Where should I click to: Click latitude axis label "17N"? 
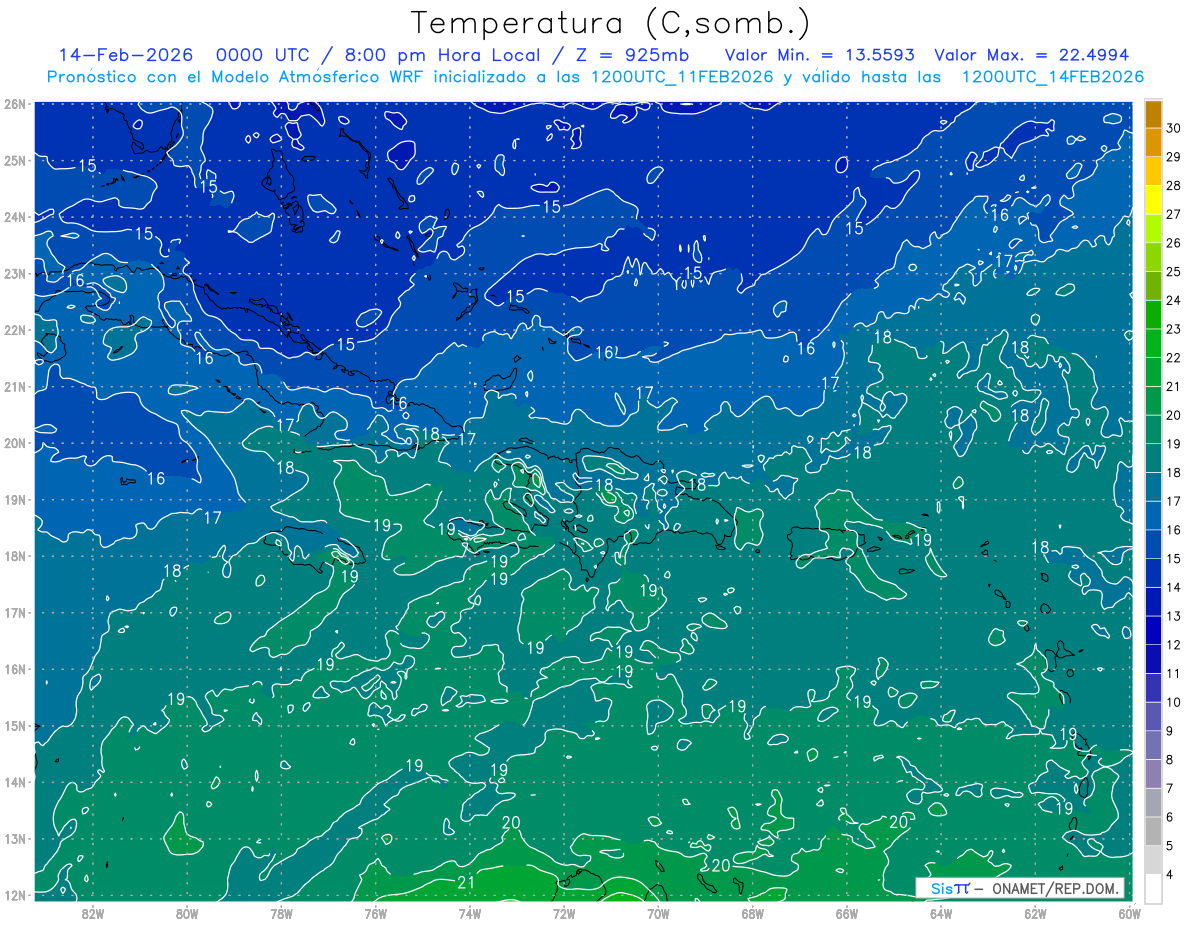tap(15, 613)
